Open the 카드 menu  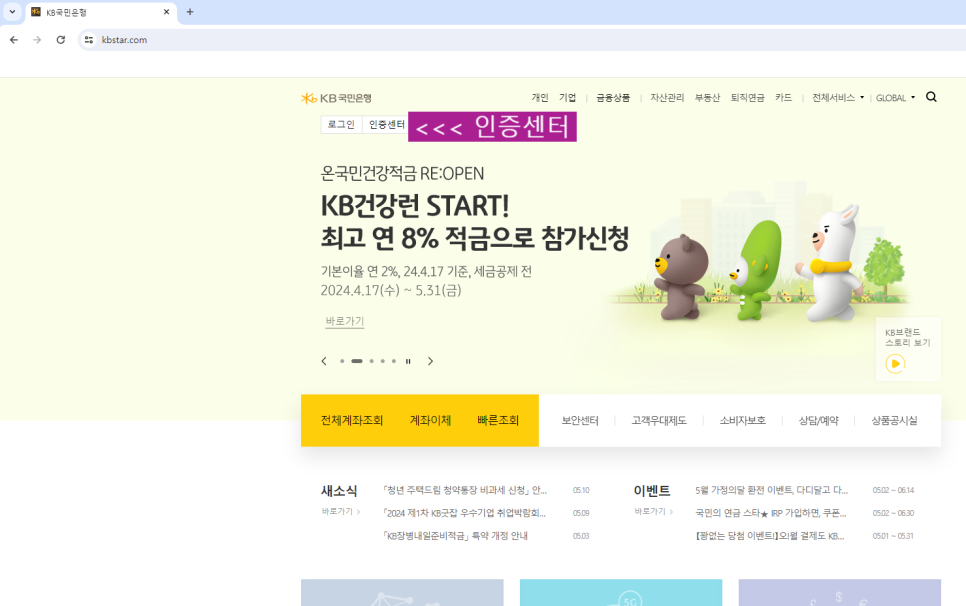tap(783, 97)
